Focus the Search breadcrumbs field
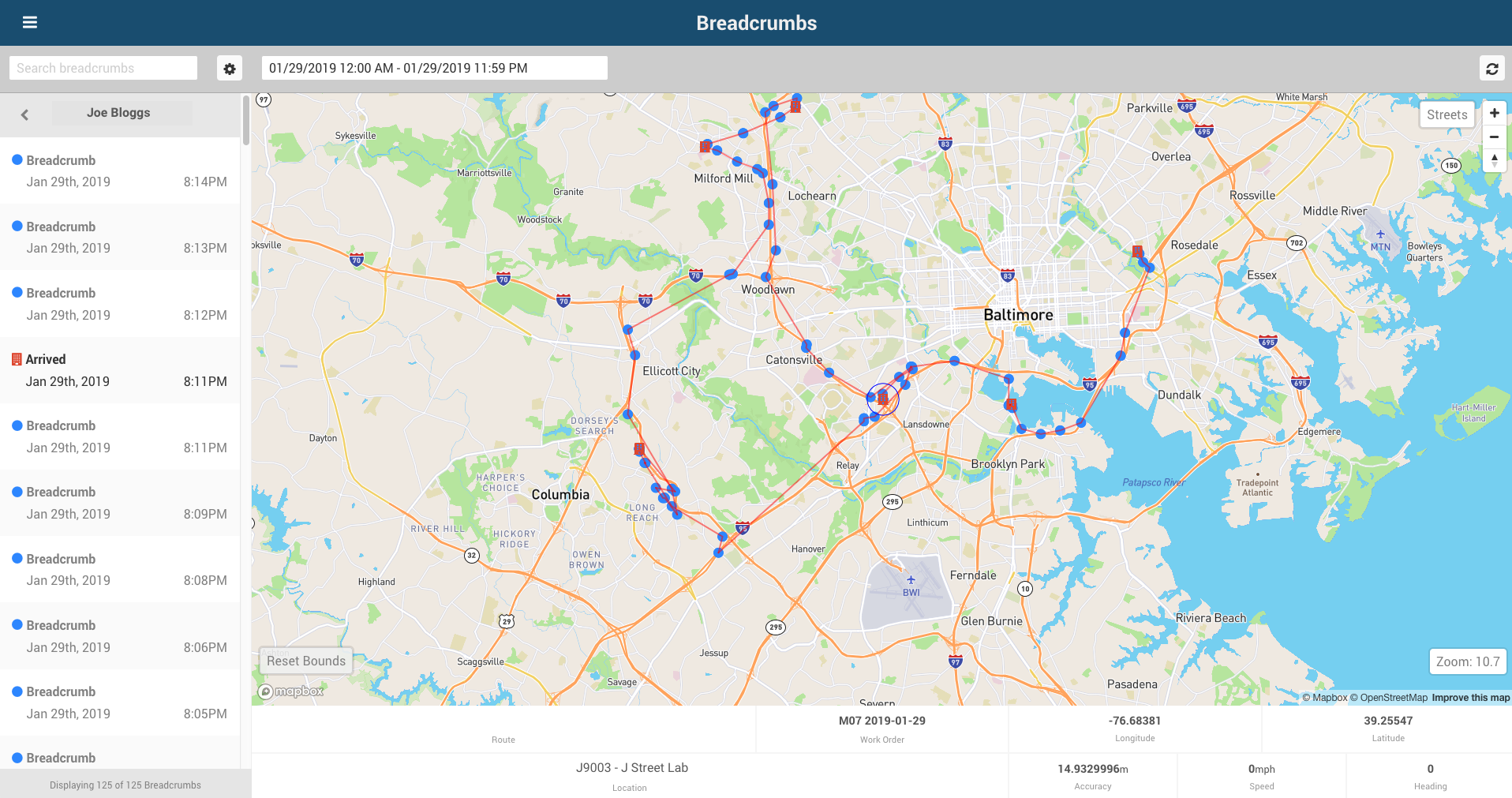Screen dimensions: 1512x798 pos(103,68)
